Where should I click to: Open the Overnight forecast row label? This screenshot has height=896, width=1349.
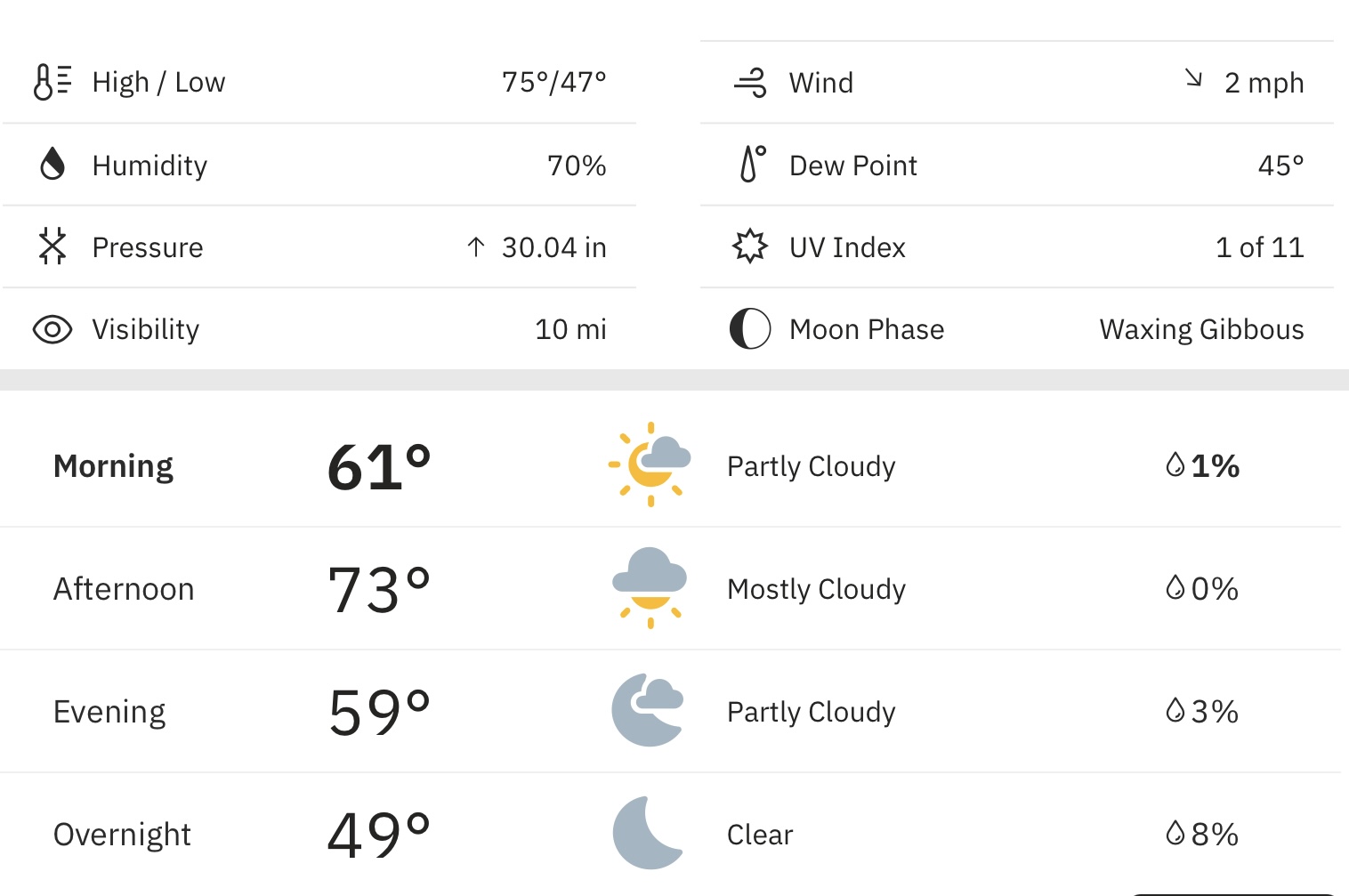tap(122, 835)
